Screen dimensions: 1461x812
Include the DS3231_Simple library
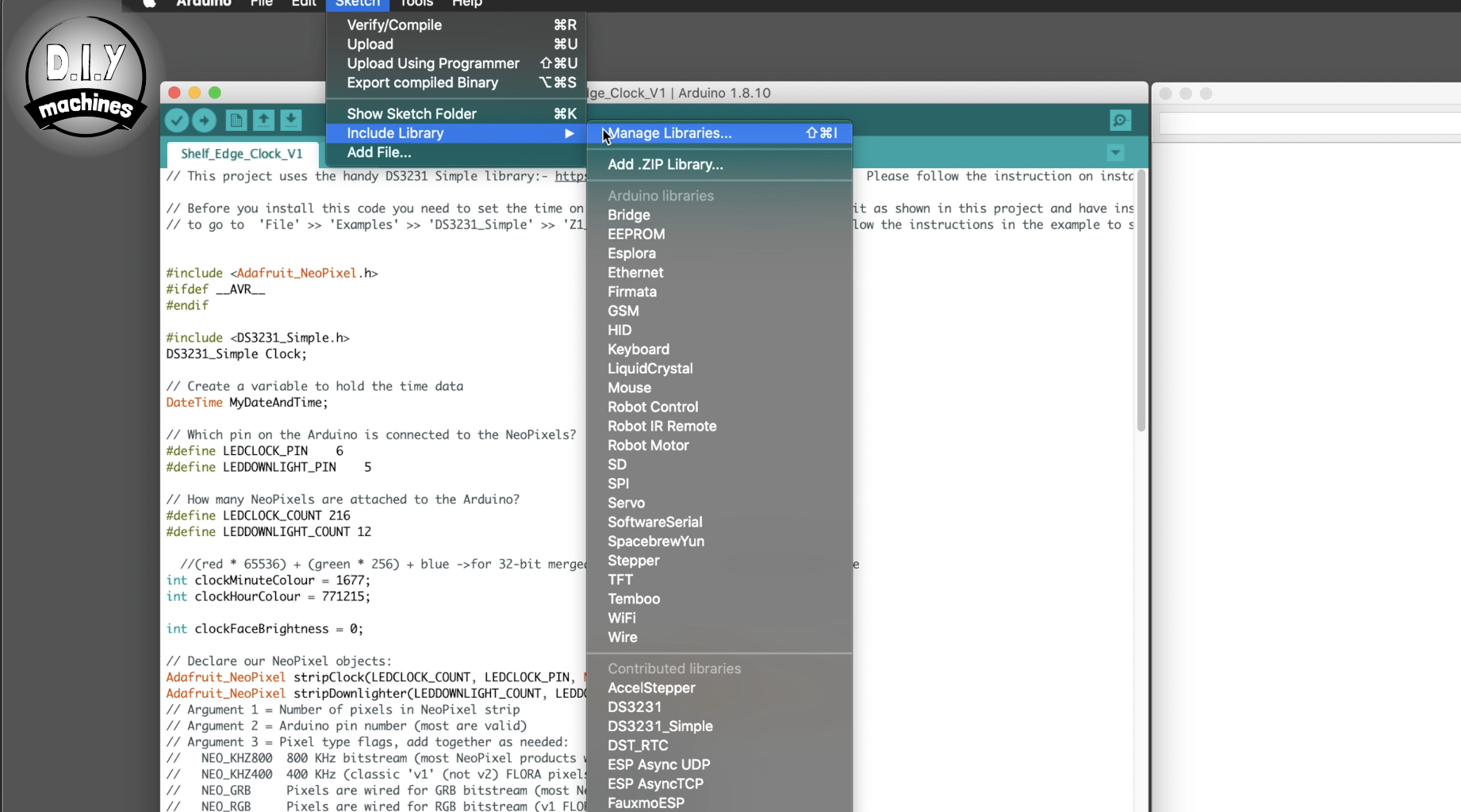point(719,726)
